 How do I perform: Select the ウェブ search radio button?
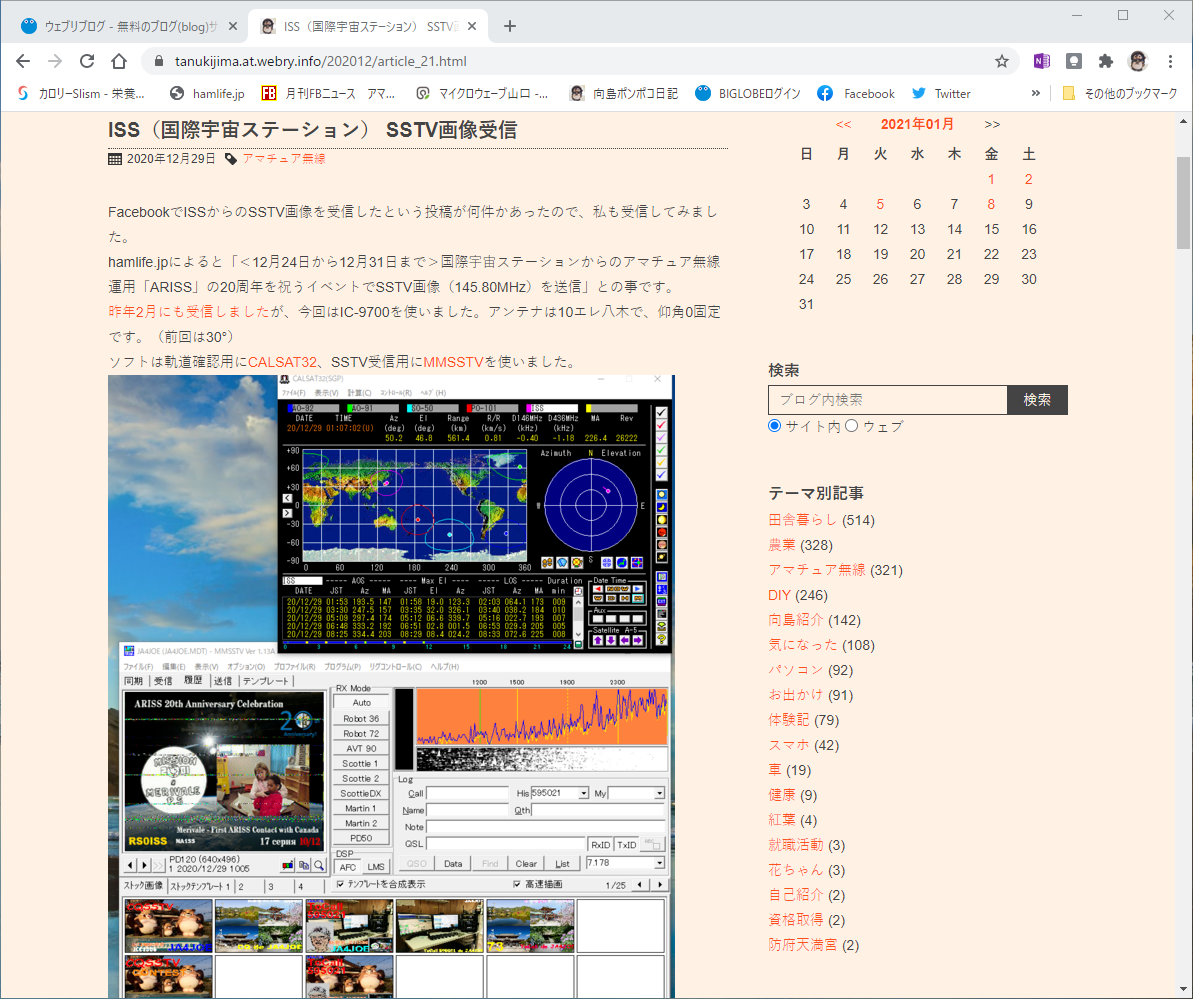851,425
